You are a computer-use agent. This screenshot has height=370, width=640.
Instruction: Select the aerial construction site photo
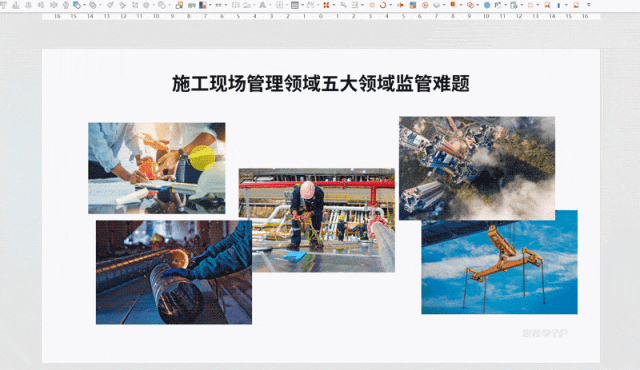pos(477,168)
